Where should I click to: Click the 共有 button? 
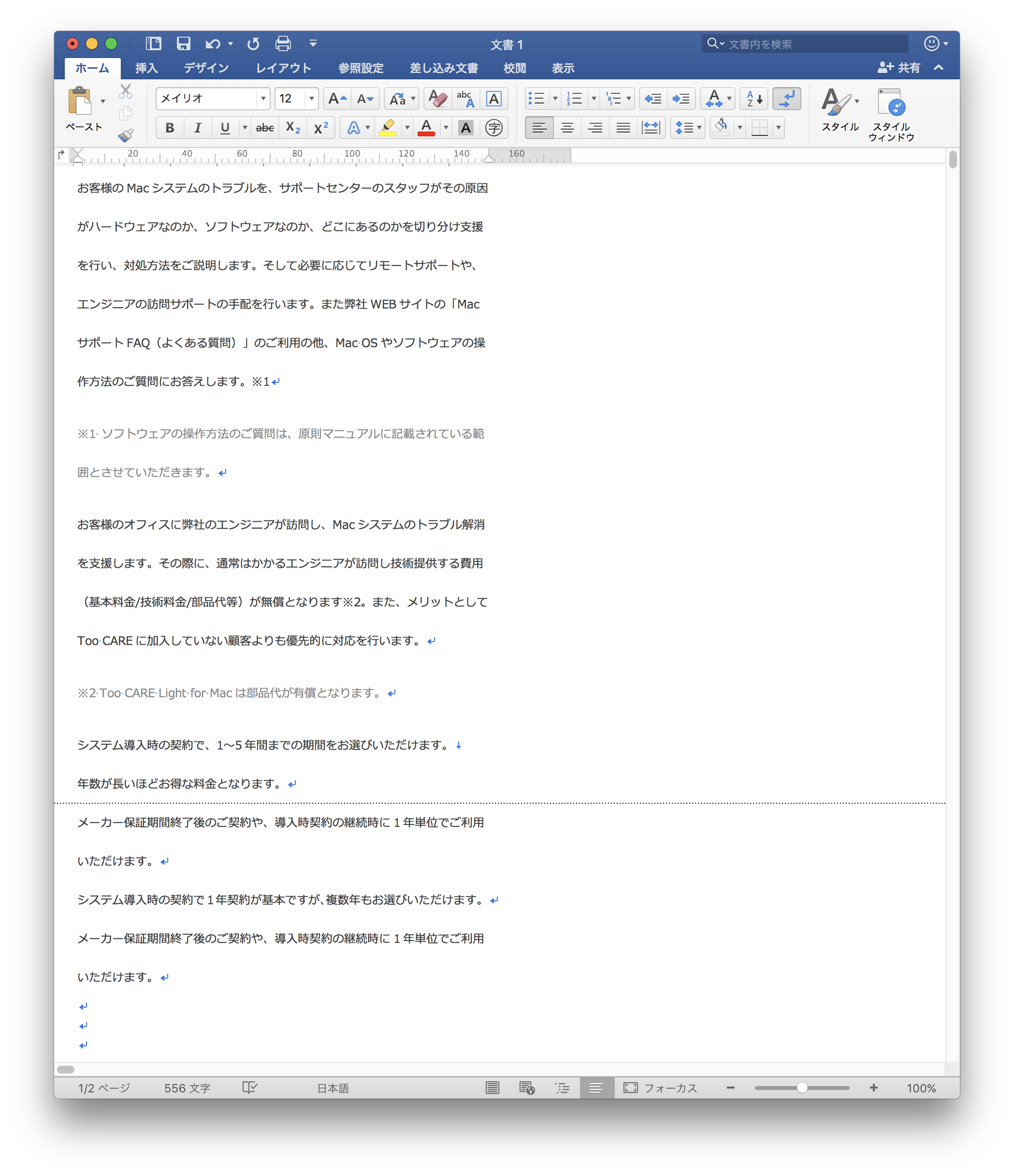899,68
